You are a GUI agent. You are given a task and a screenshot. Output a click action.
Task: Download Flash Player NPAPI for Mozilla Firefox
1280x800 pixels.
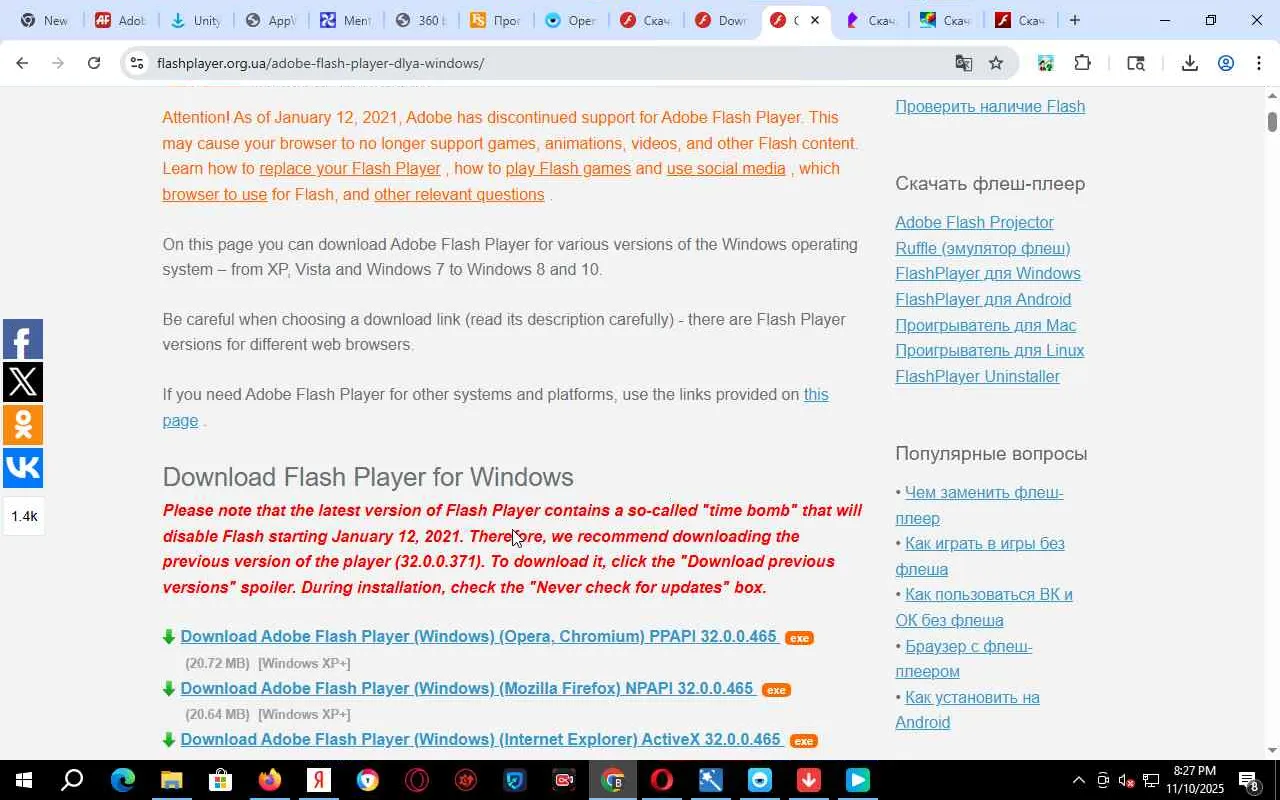[x=467, y=689]
